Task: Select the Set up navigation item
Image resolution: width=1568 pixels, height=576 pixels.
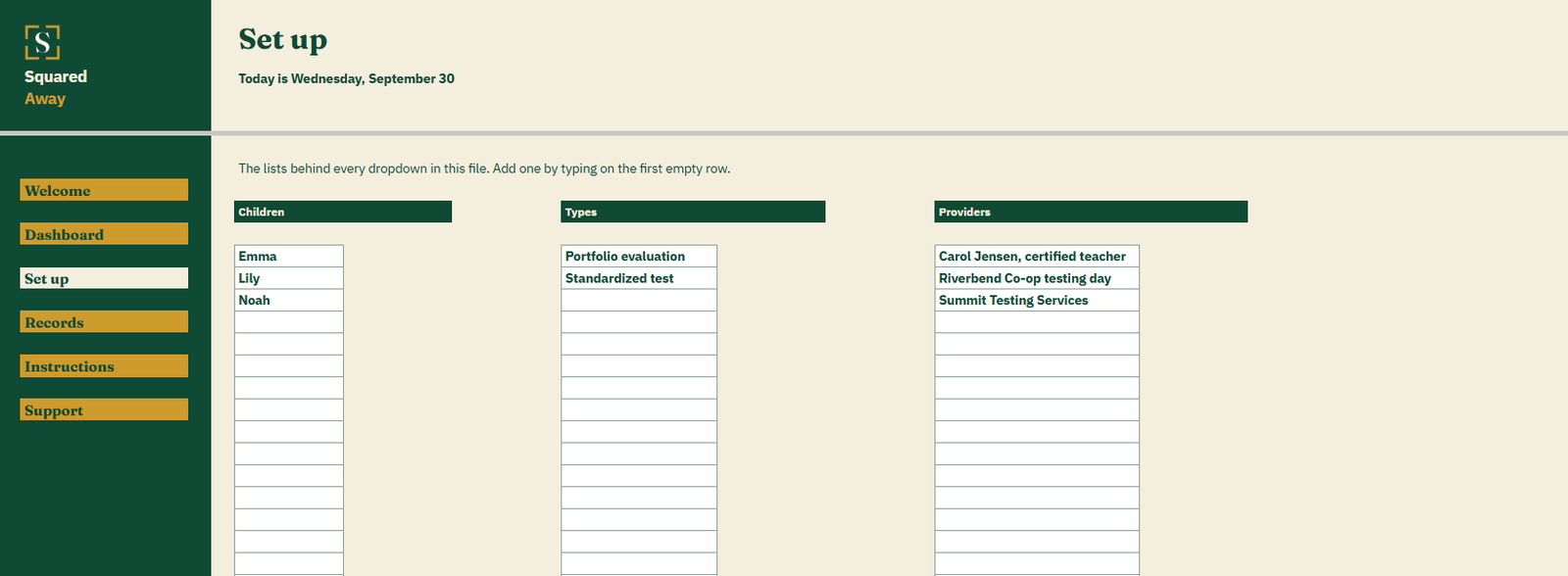Action: coord(104,278)
